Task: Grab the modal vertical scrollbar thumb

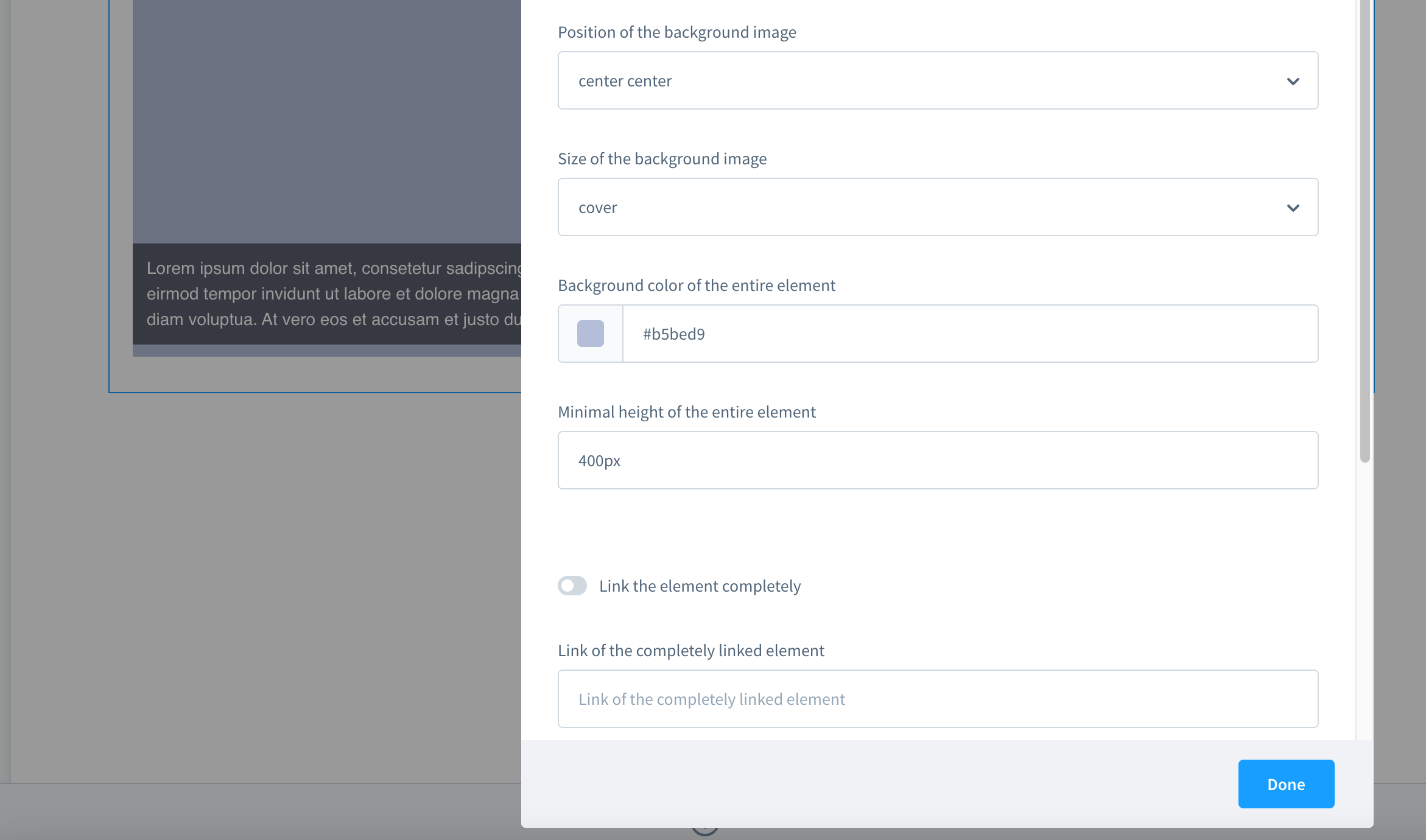Action: pos(1365,231)
